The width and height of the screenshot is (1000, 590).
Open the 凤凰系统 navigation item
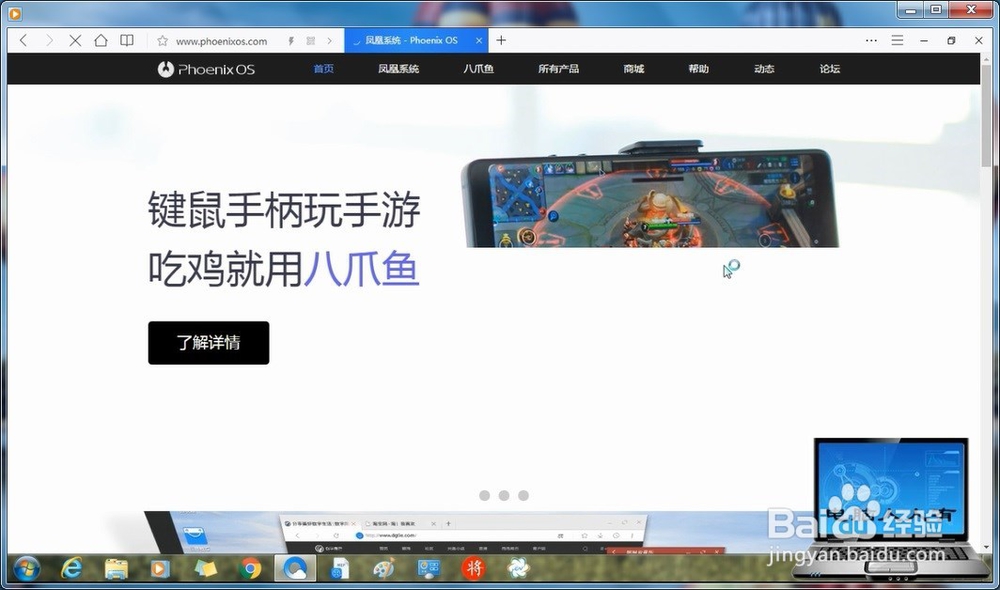pos(398,69)
